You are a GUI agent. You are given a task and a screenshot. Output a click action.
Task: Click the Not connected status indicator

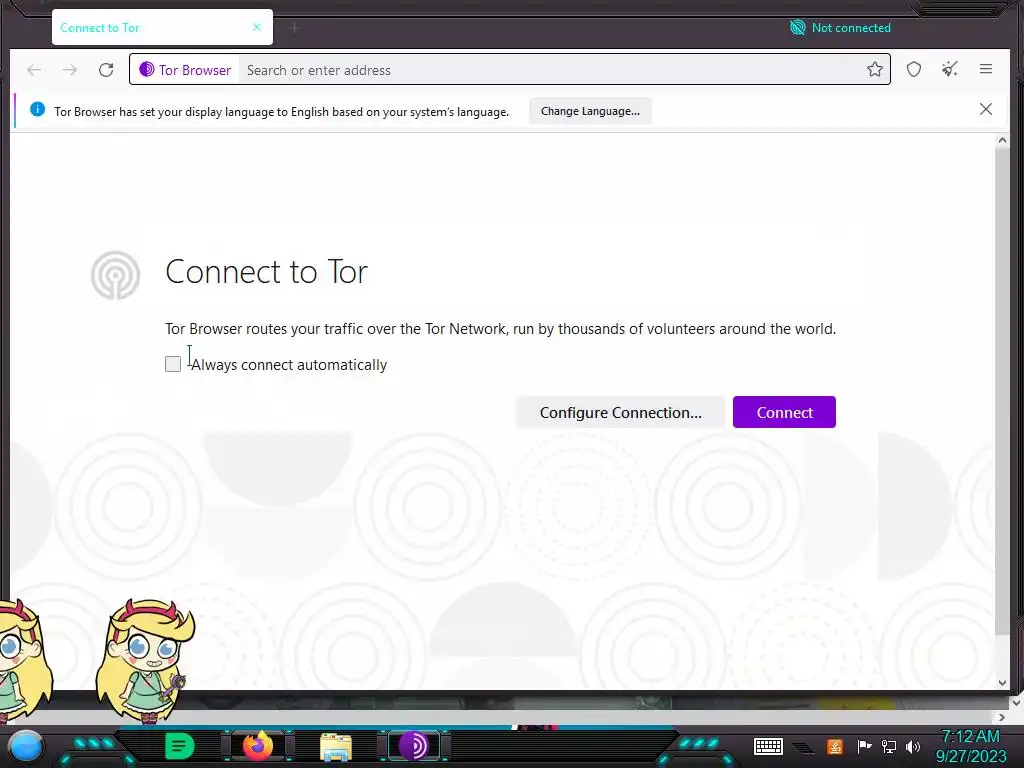coord(840,27)
